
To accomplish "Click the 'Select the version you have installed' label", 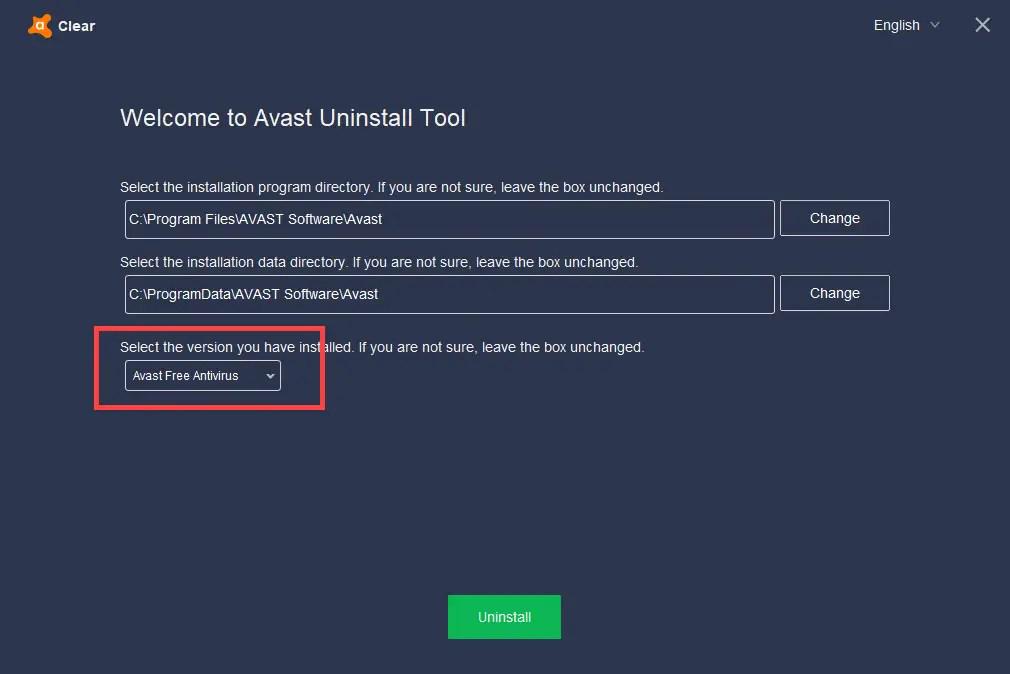I will click(382, 347).
